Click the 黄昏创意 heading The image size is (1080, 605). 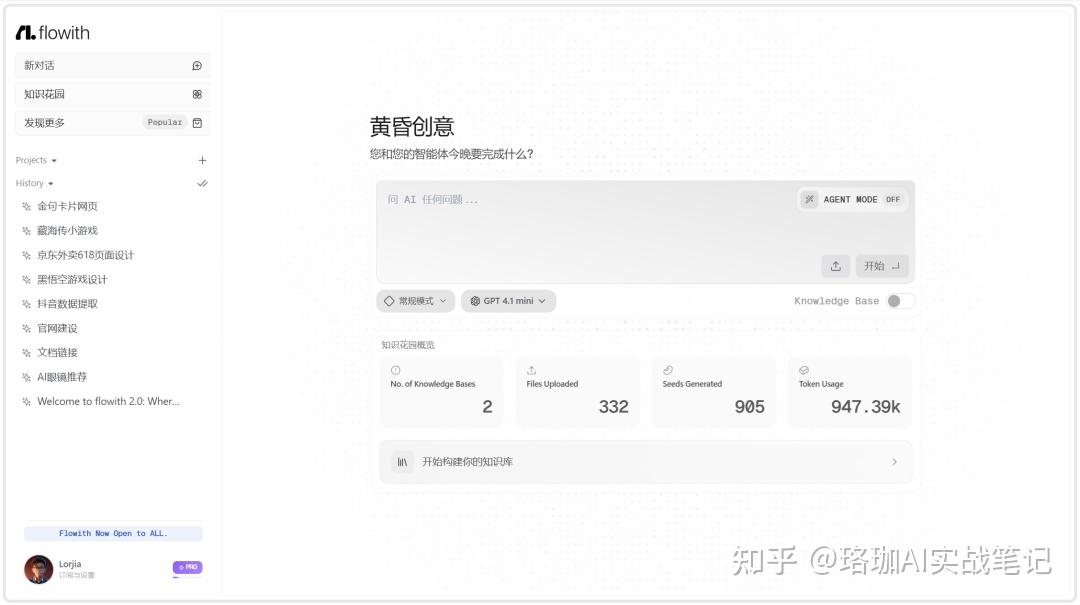pos(412,127)
